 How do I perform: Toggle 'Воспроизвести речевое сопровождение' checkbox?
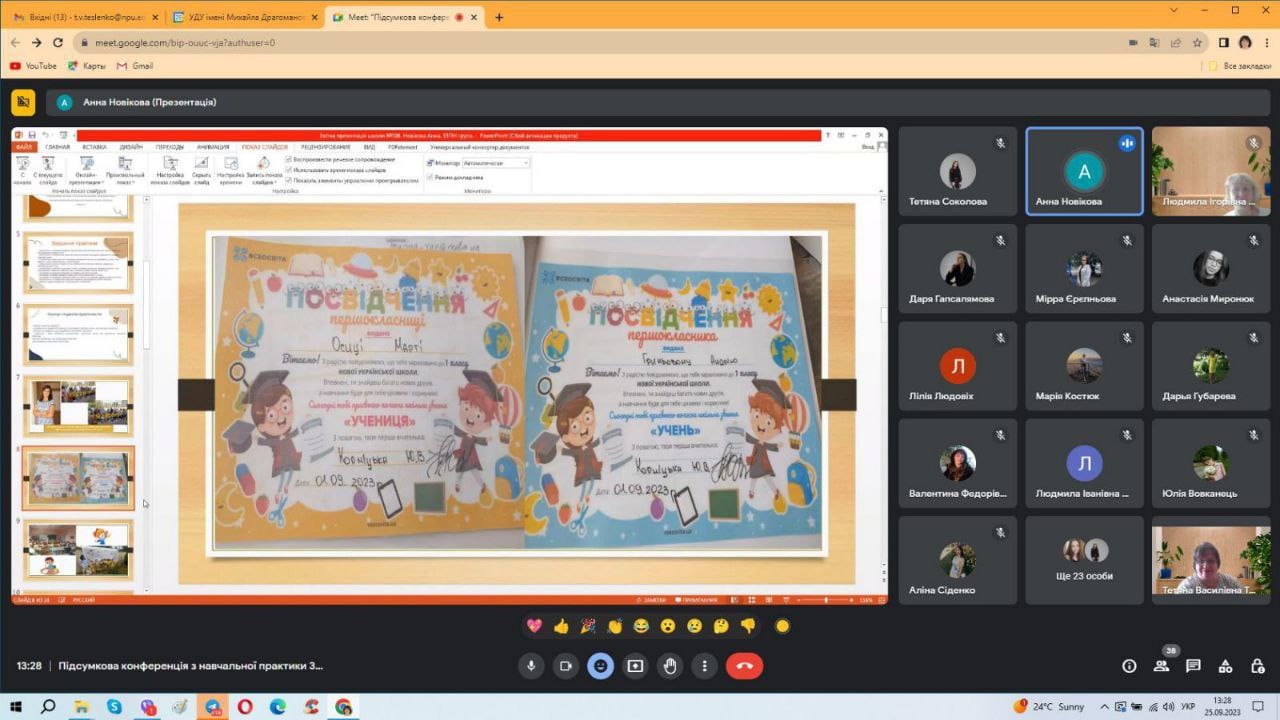click(289, 159)
